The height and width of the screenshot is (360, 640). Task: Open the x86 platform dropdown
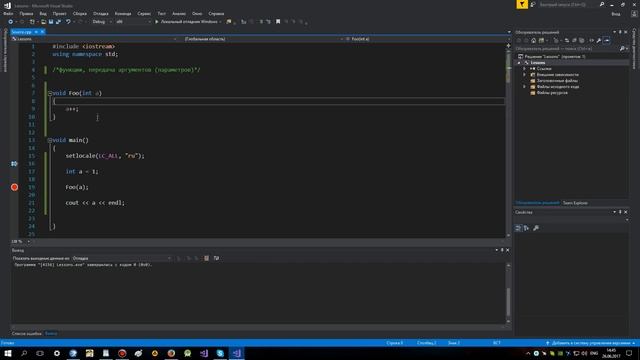tap(133, 22)
